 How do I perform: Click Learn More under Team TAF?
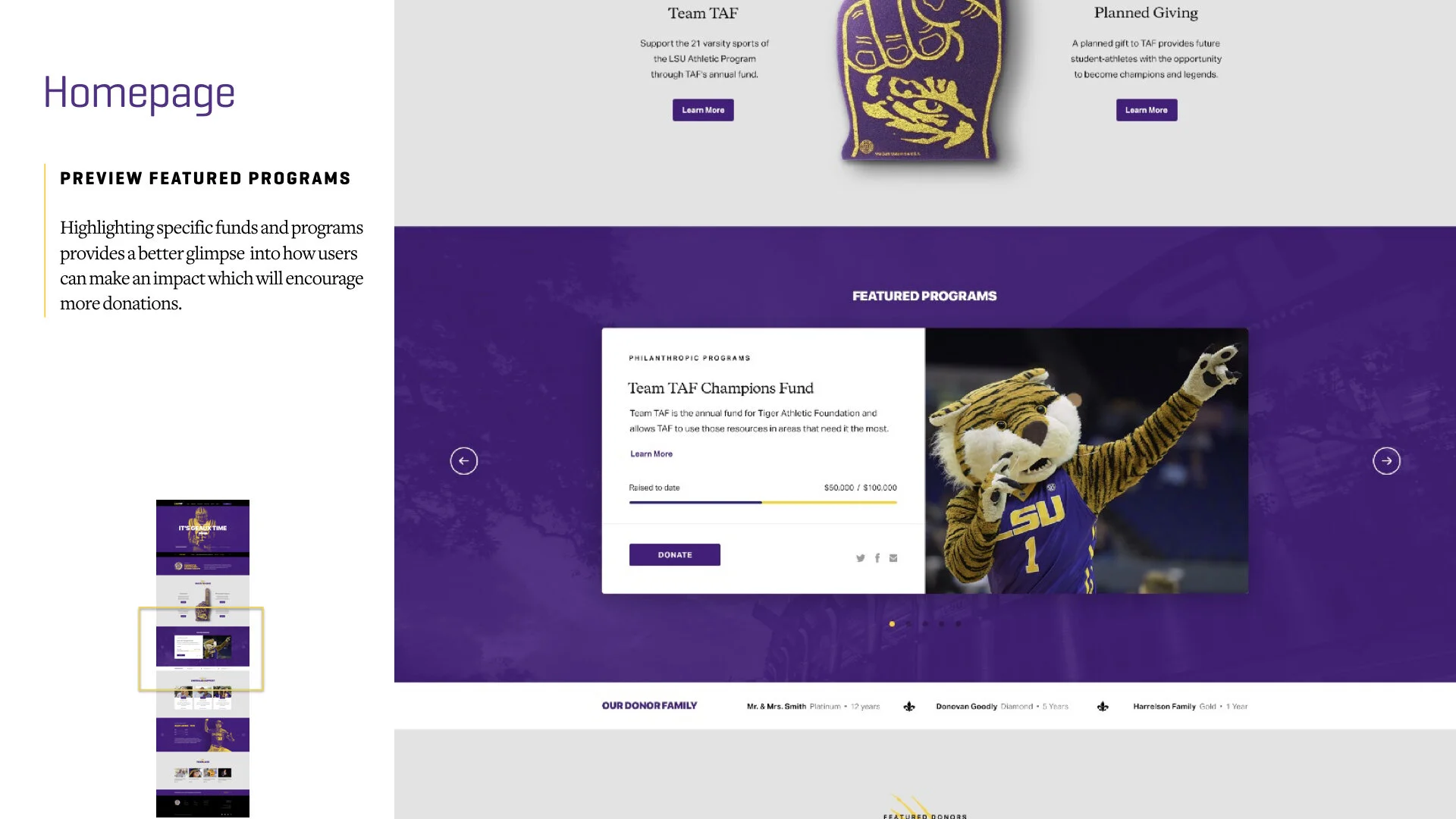pos(703,110)
